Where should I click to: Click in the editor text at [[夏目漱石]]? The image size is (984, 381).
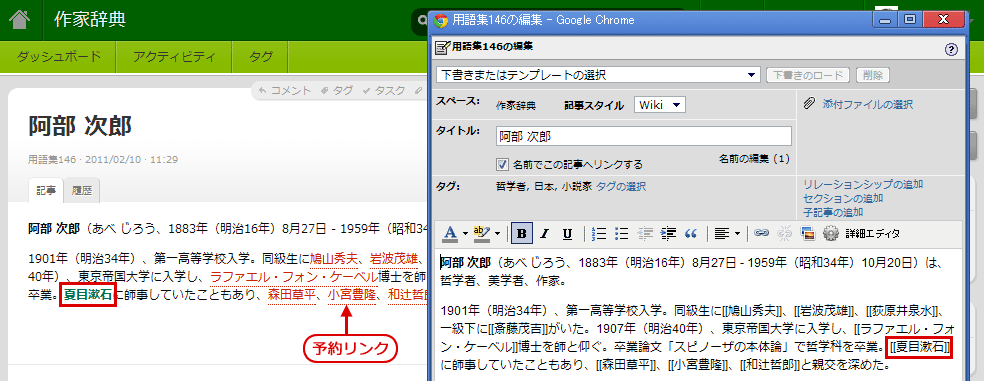[x=919, y=346]
